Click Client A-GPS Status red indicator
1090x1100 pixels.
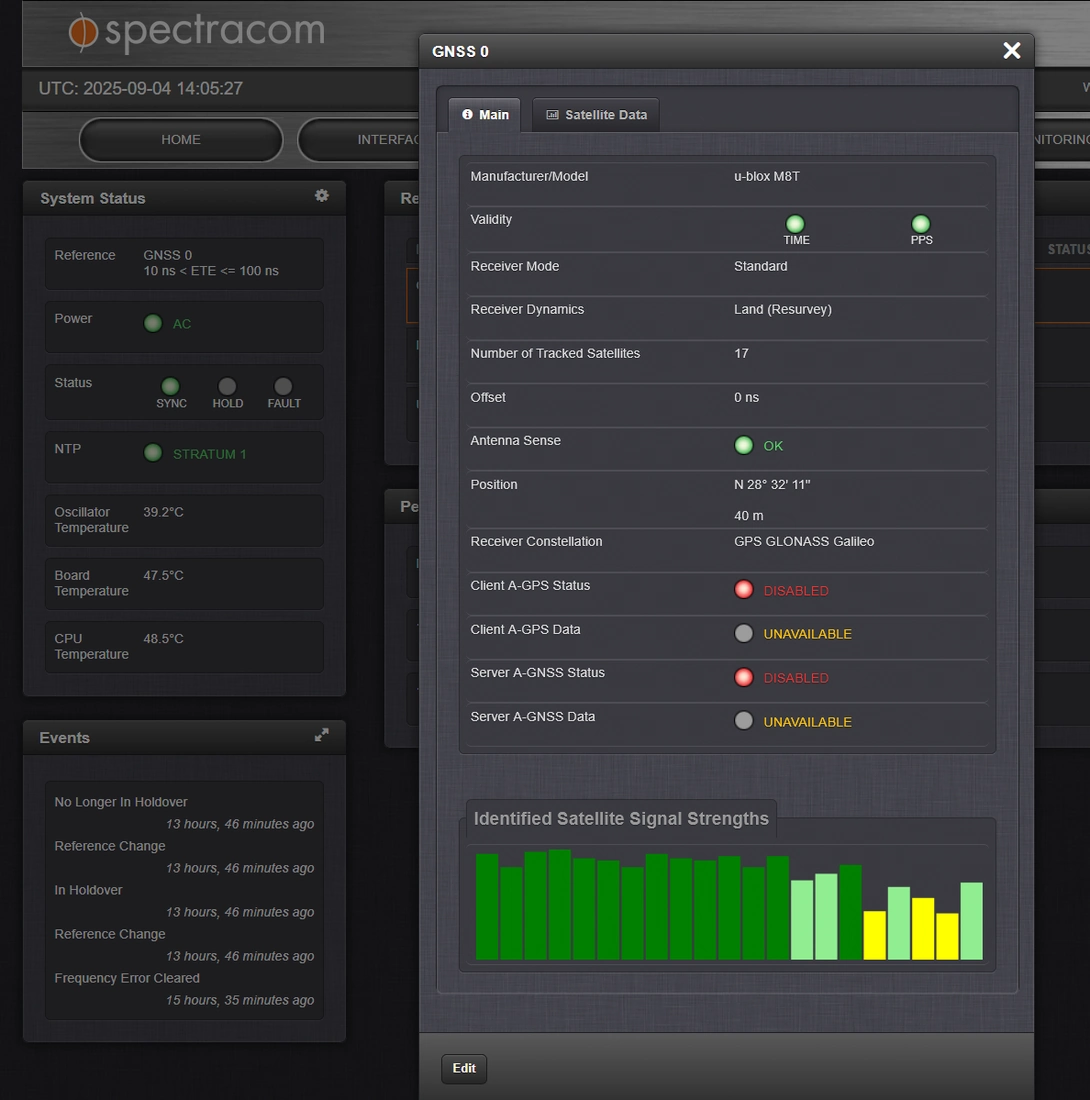[x=744, y=590]
